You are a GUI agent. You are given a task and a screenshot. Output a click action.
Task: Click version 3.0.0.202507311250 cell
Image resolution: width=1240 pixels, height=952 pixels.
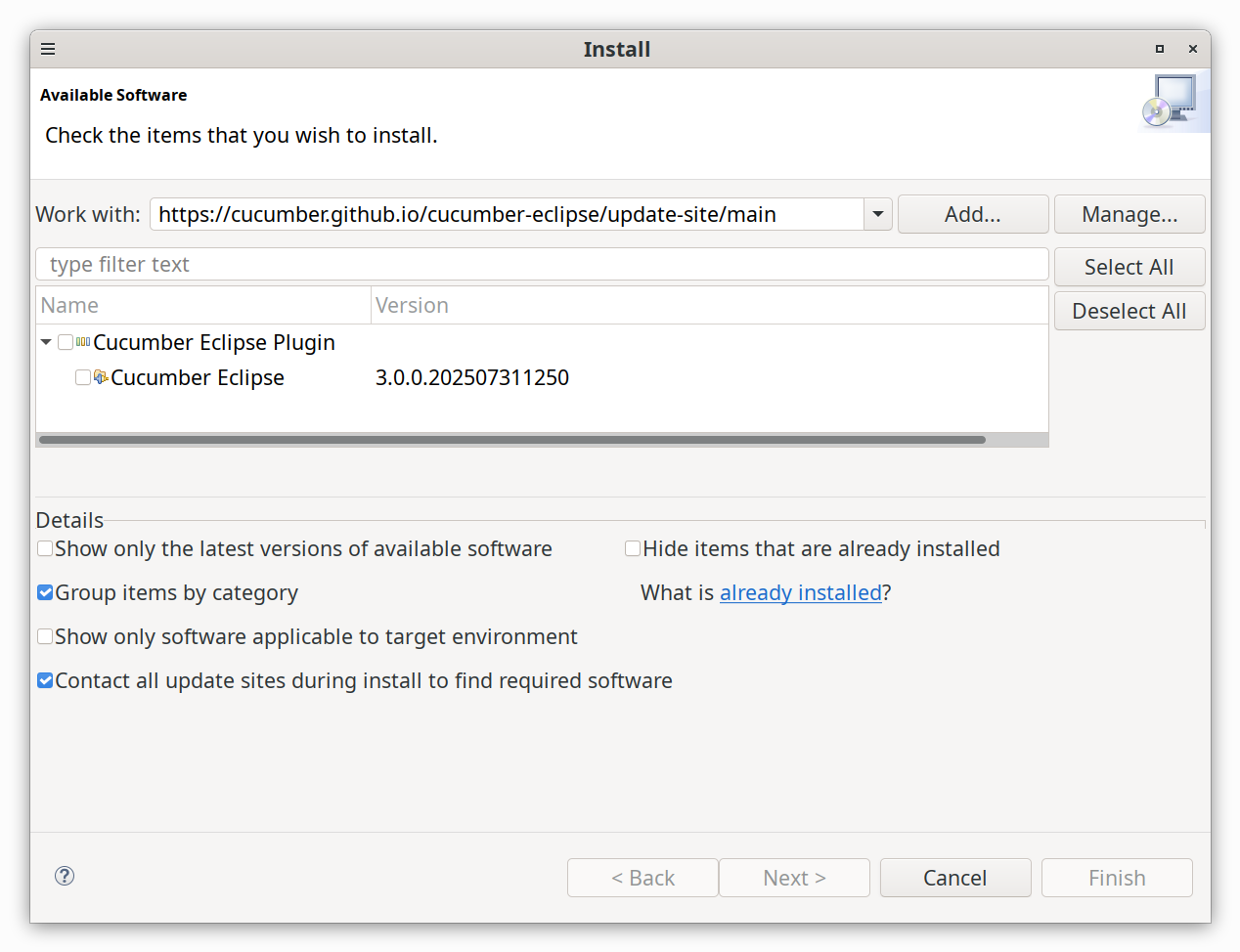tap(472, 377)
